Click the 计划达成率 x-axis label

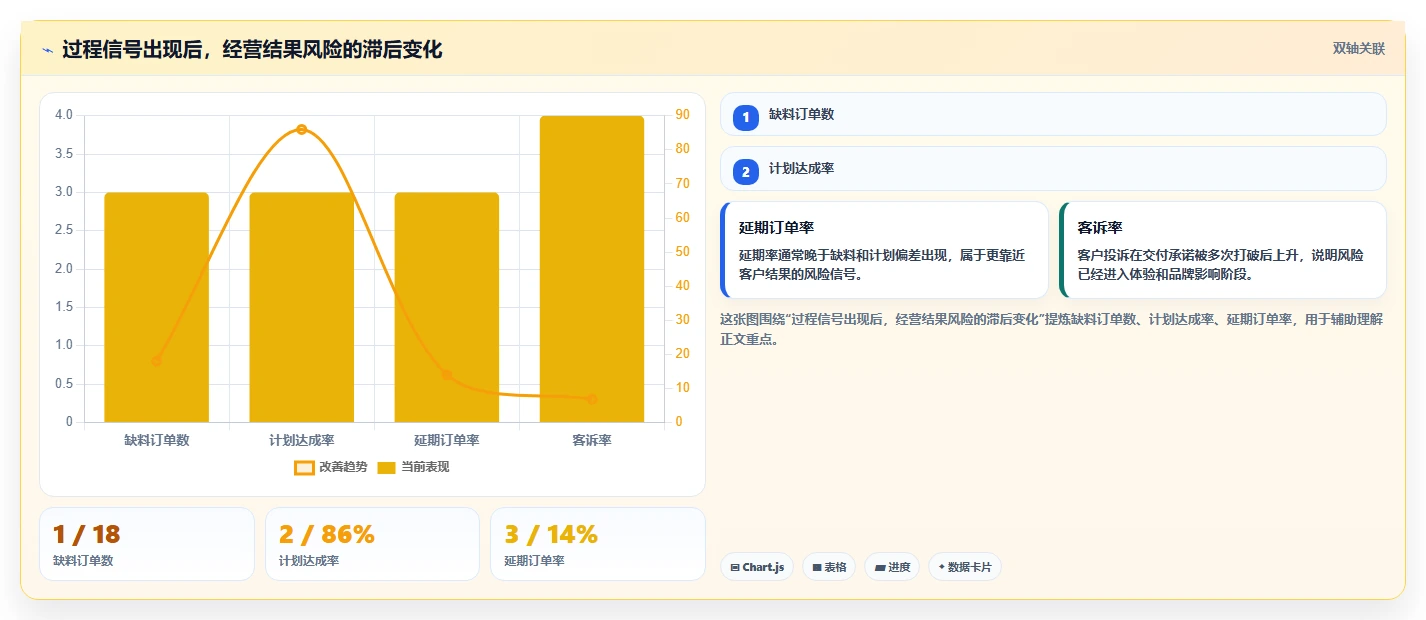point(302,440)
